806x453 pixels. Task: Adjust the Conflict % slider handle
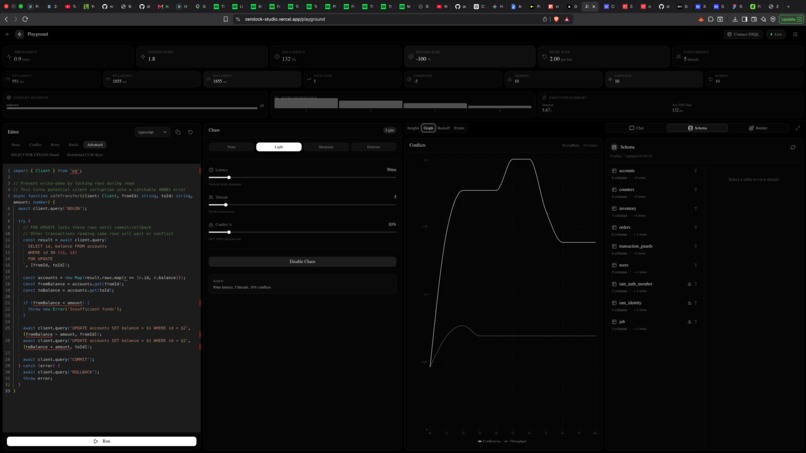coord(229,232)
